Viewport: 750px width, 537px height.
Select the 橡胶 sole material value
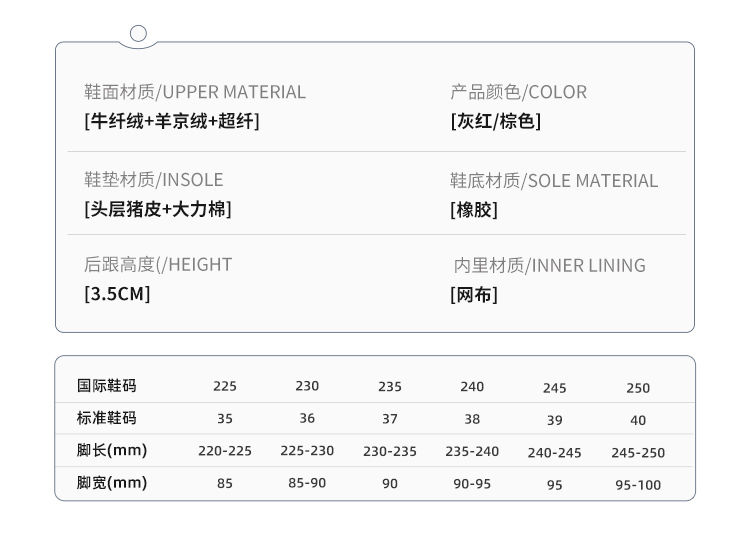coord(474,210)
